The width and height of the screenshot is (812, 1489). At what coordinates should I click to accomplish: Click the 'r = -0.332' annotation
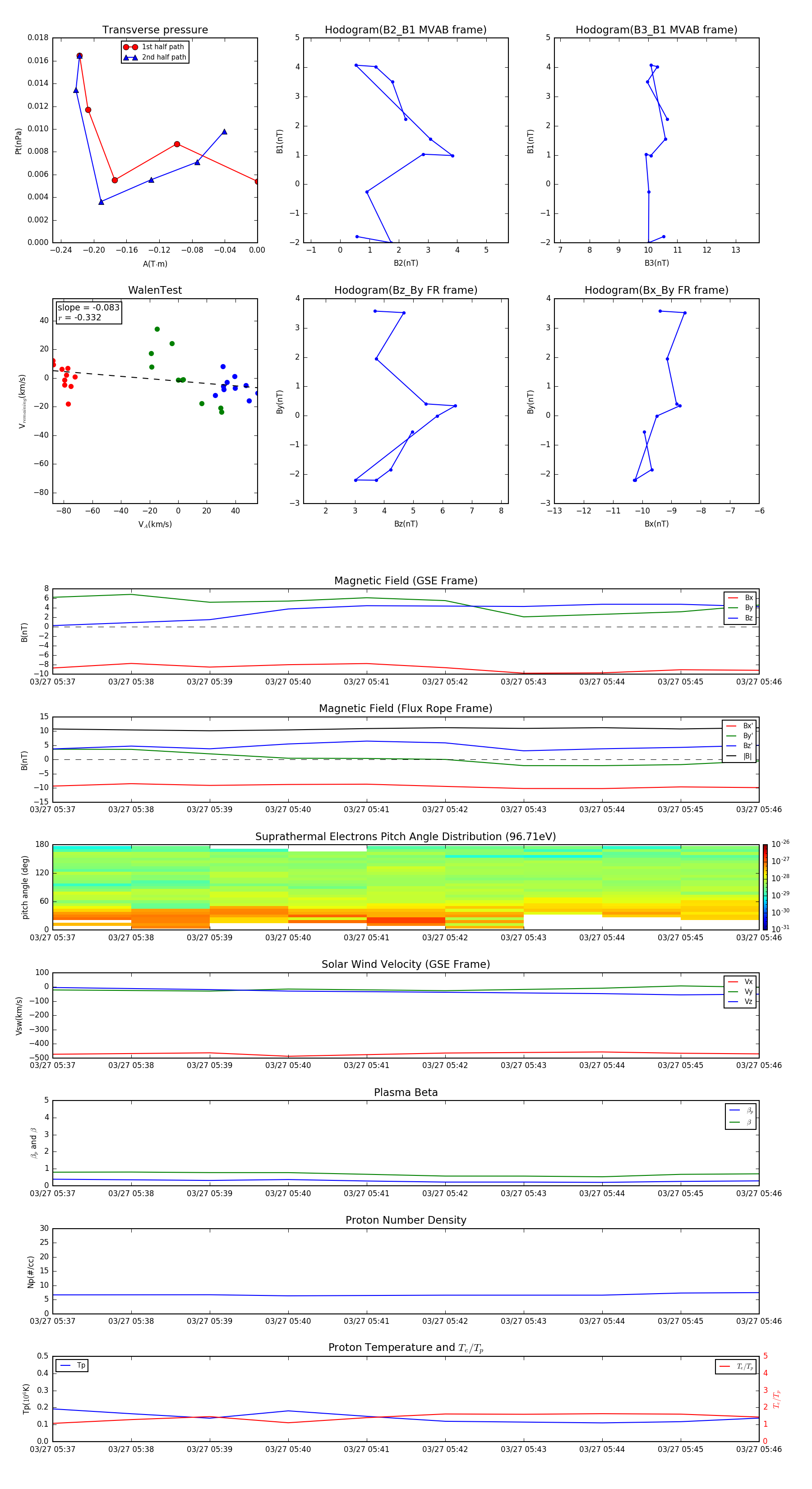click(x=80, y=317)
